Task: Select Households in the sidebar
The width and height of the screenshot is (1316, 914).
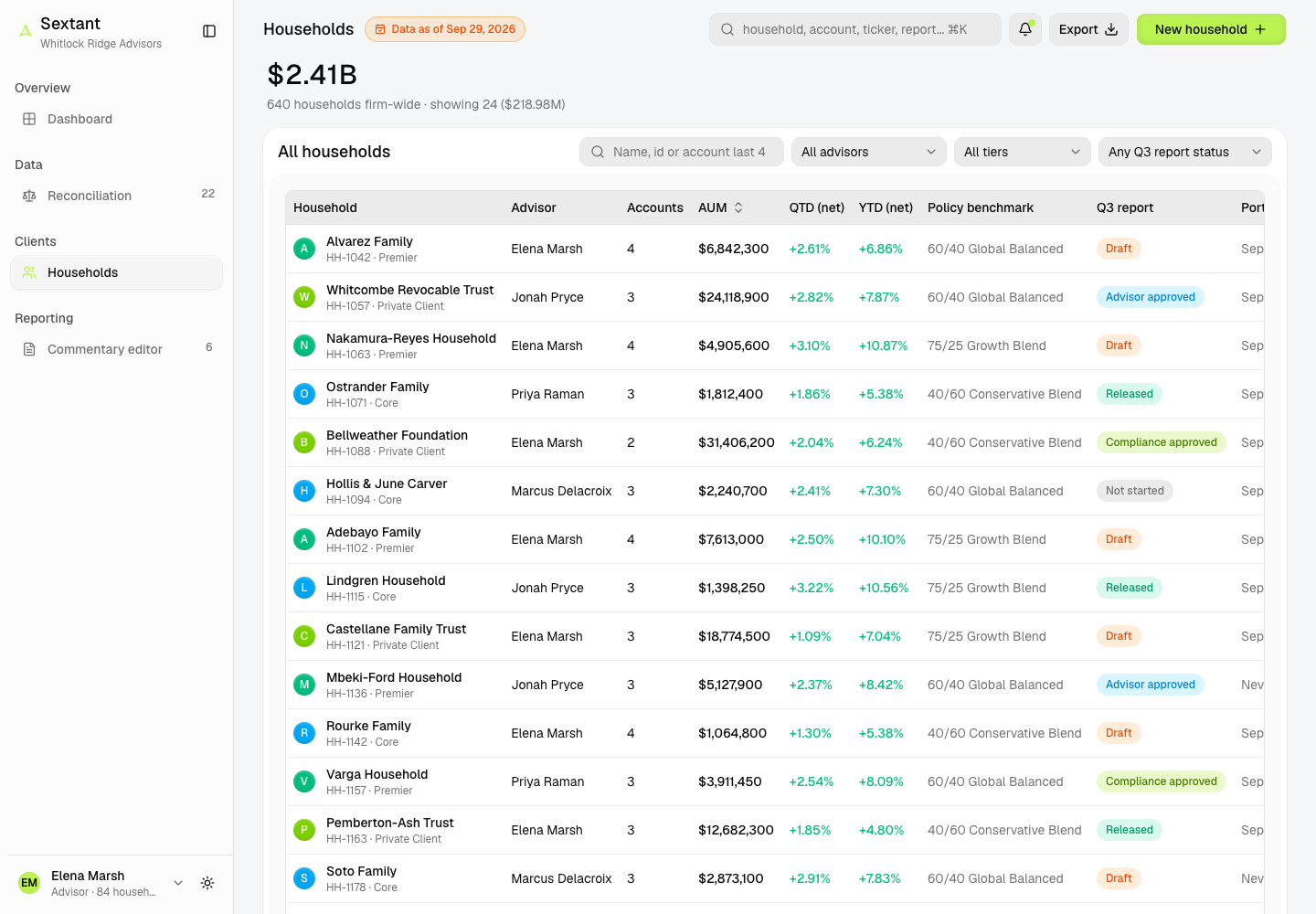Action: click(116, 272)
